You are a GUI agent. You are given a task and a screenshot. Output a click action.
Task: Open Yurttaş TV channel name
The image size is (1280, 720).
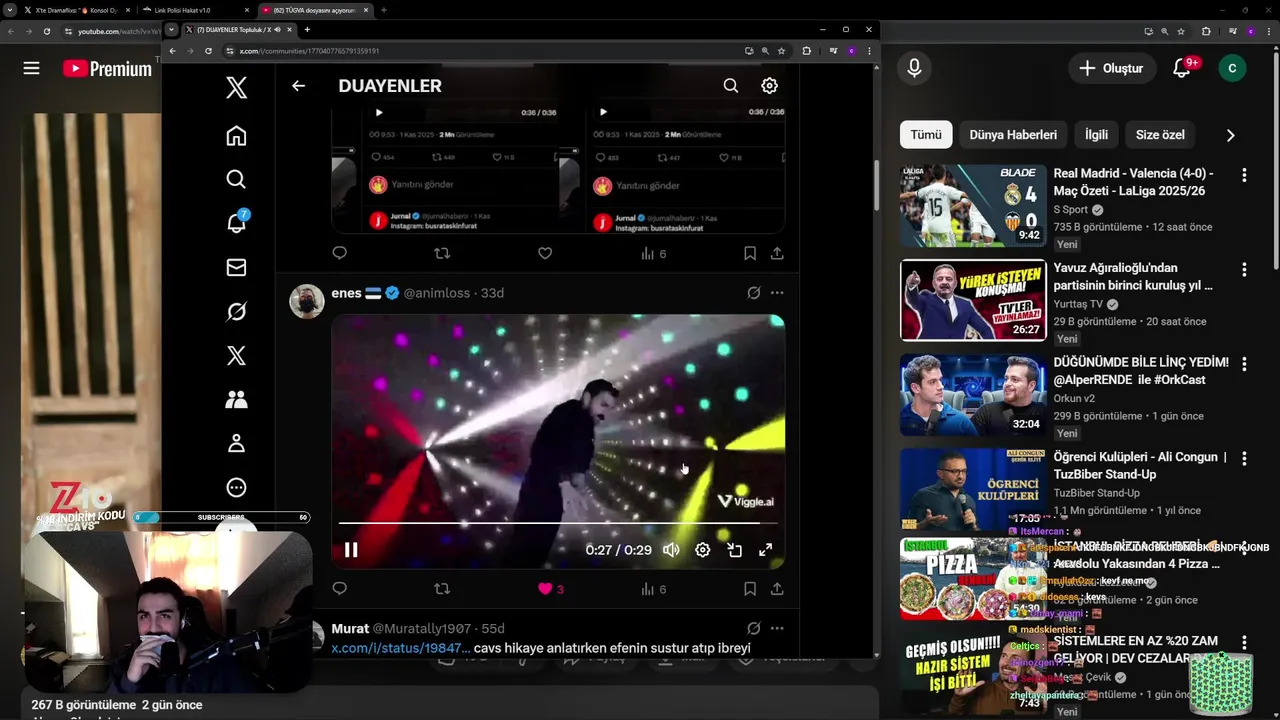(1078, 304)
